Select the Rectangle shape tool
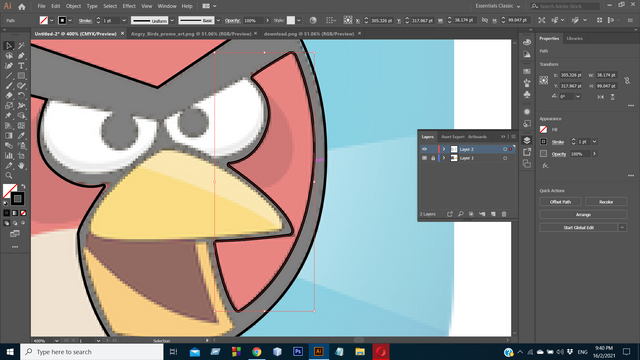Screen dimensions: 640x360 point(21,76)
